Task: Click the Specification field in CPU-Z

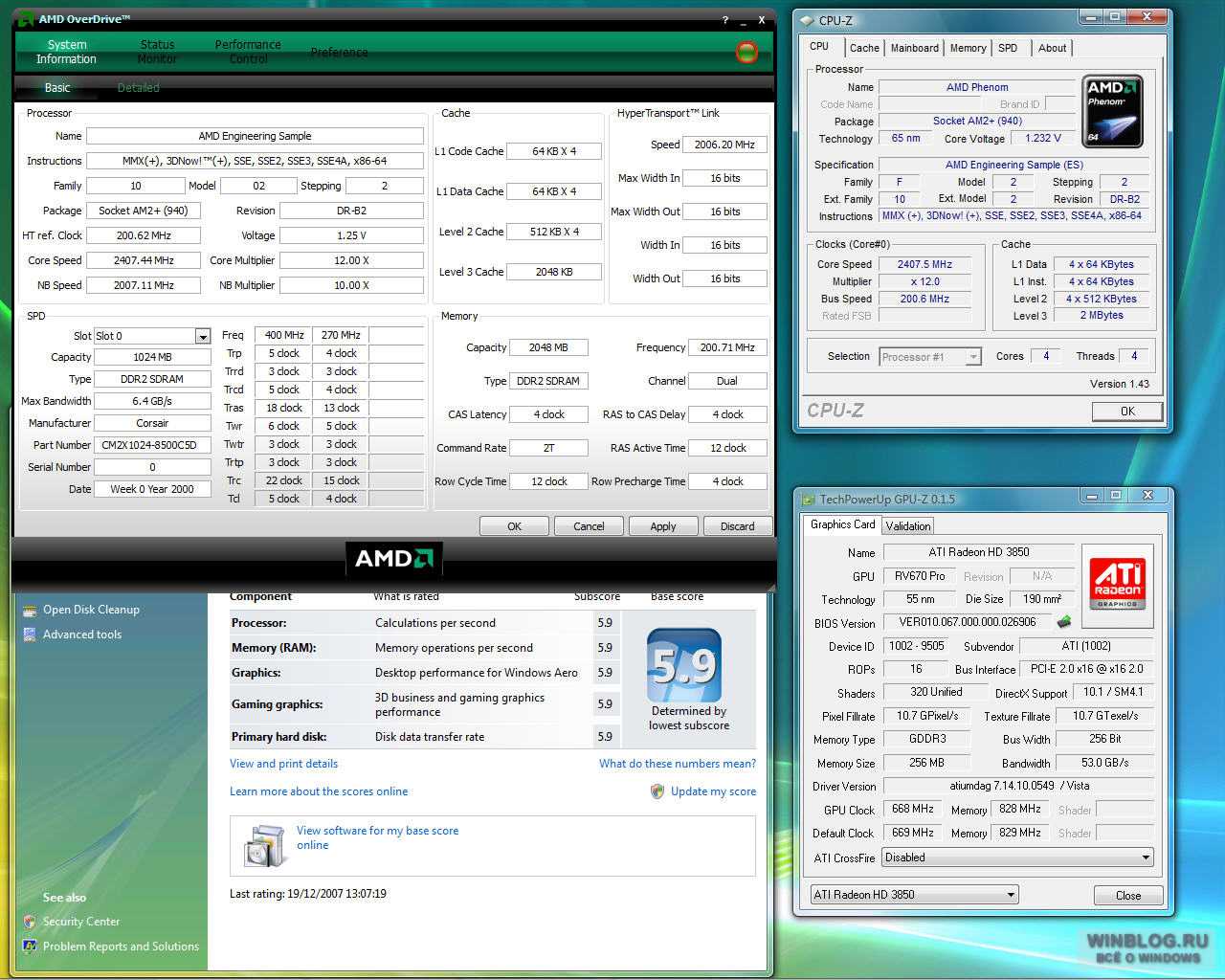Action: pyautogui.click(x=1013, y=165)
